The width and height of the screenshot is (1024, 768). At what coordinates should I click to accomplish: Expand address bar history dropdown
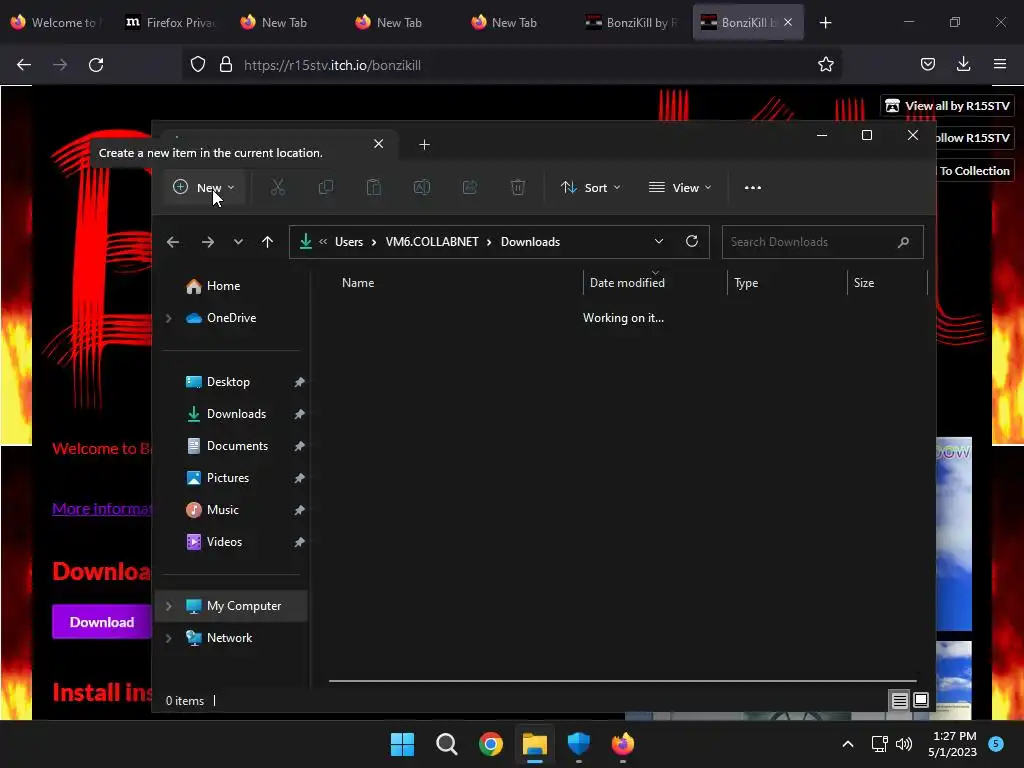[x=659, y=241]
